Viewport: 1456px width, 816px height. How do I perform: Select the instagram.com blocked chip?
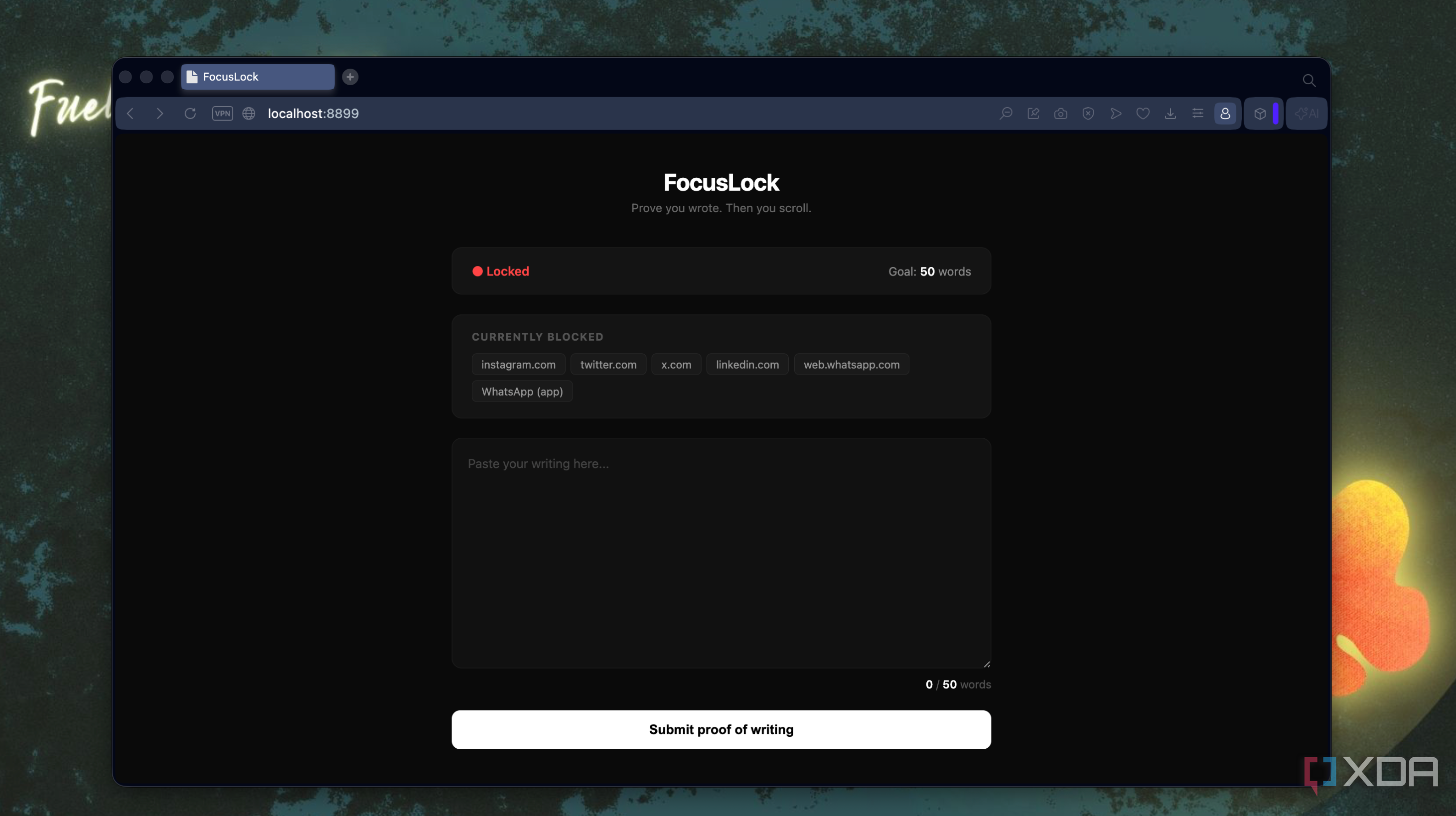click(x=518, y=365)
